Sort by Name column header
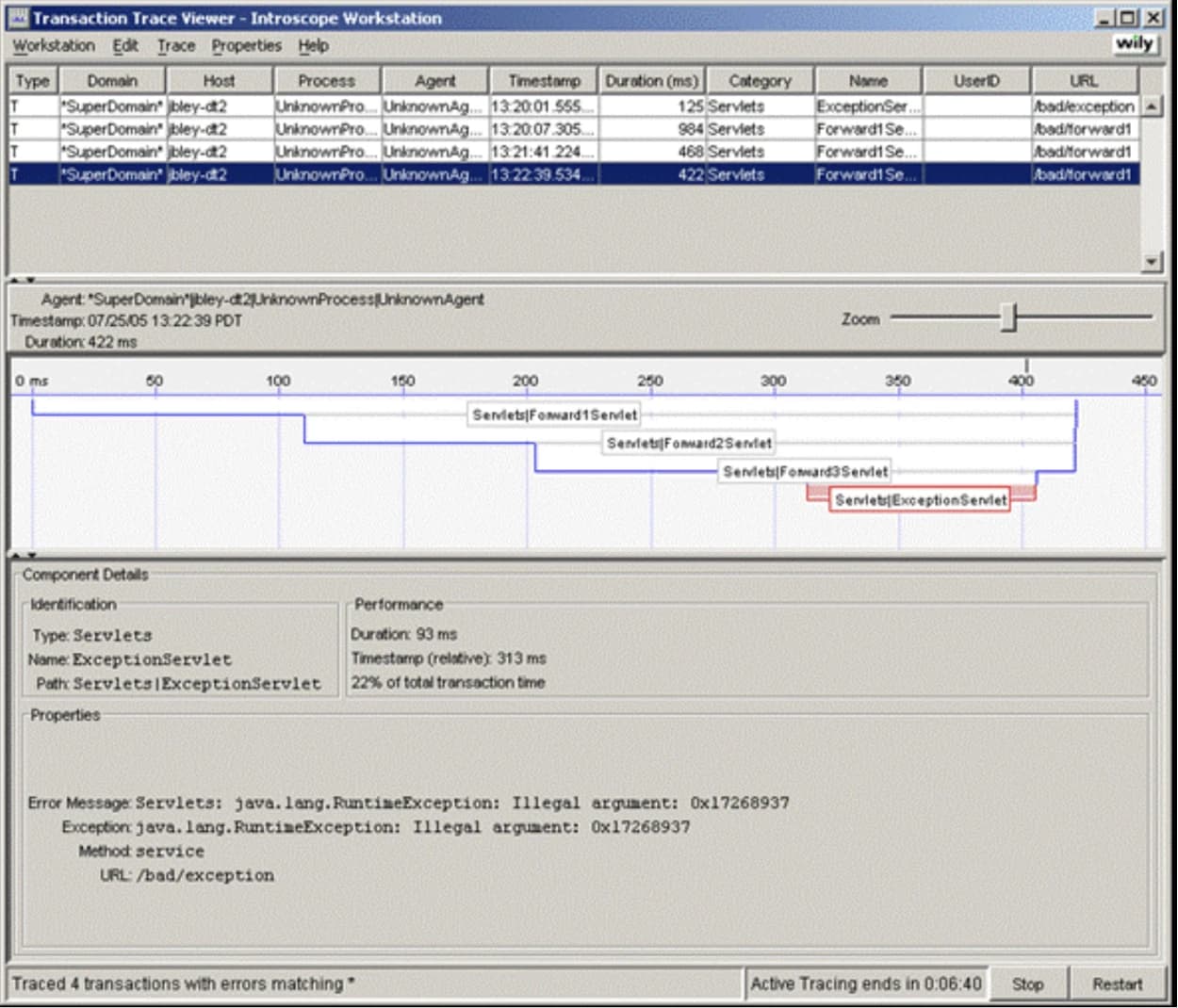The height and width of the screenshot is (1008, 1178). 869,81
